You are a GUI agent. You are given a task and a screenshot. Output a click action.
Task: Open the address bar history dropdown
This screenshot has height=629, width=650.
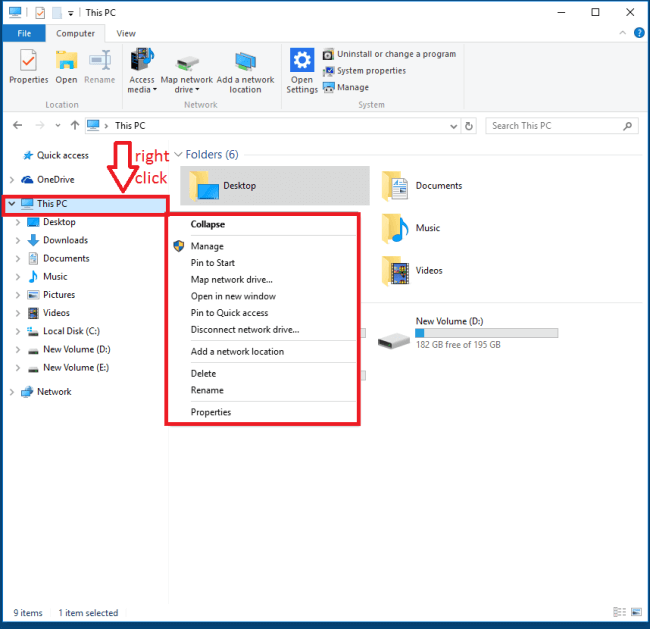point(454,126)
